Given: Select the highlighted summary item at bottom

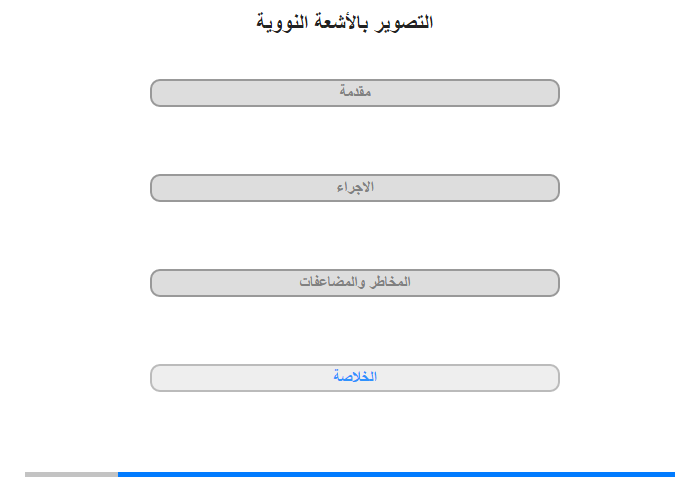Looking at the screenshot, I should [x=355, y=378].
